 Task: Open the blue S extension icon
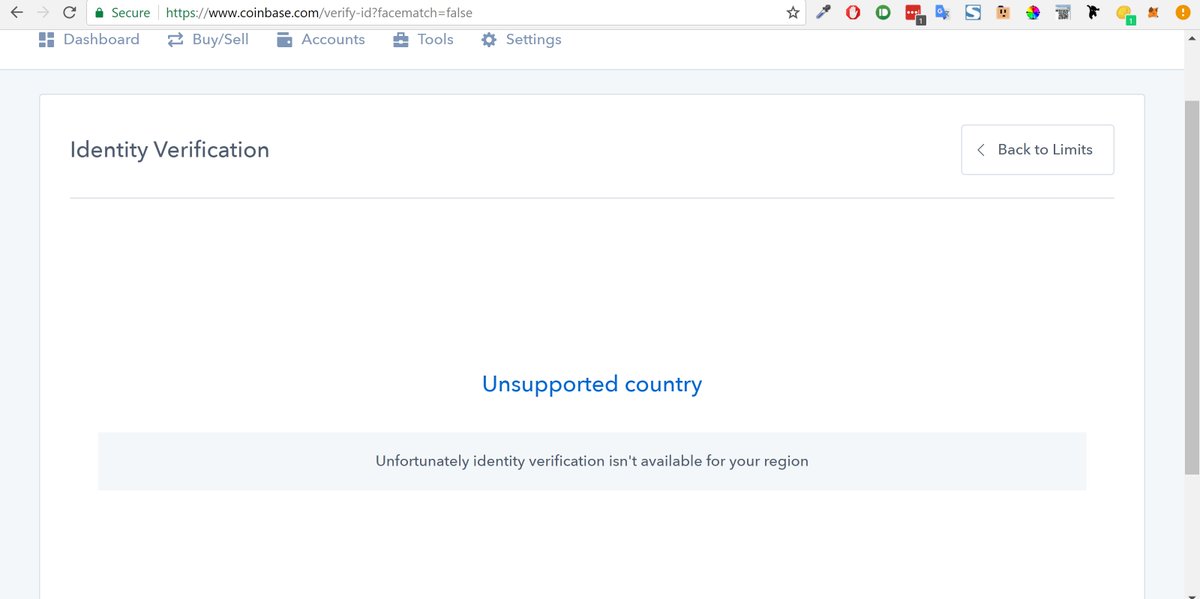click(973, 13)
